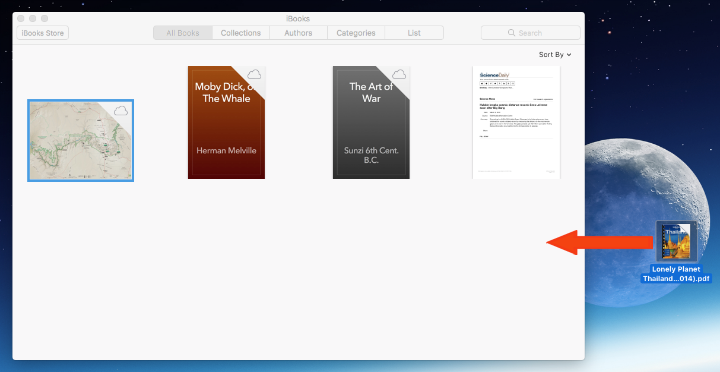Select the ScienceDaily PDF document
The width and height of the screenshot is (720, 372).
(516, 122)
